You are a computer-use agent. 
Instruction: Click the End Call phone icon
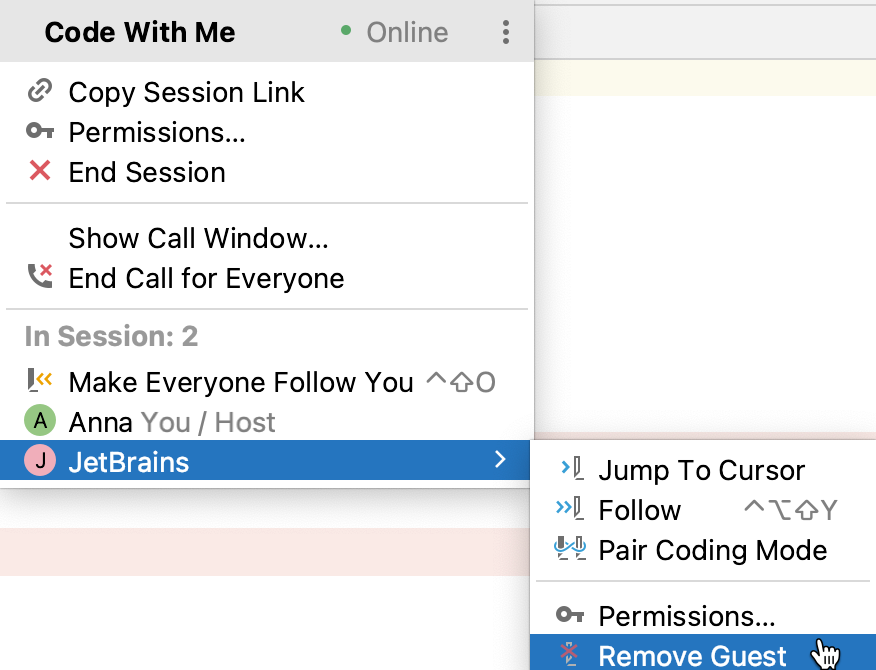pyautogui.click(x=40, y=278)
